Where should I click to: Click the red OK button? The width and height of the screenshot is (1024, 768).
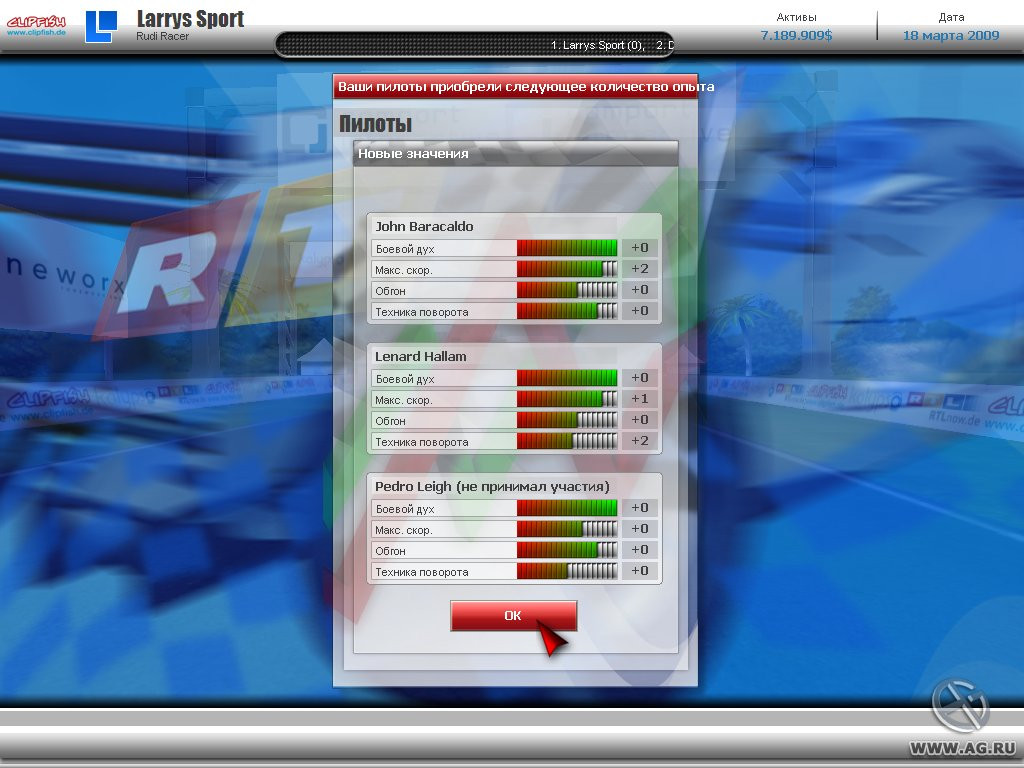pyautogui.click(x=513, y=615)
